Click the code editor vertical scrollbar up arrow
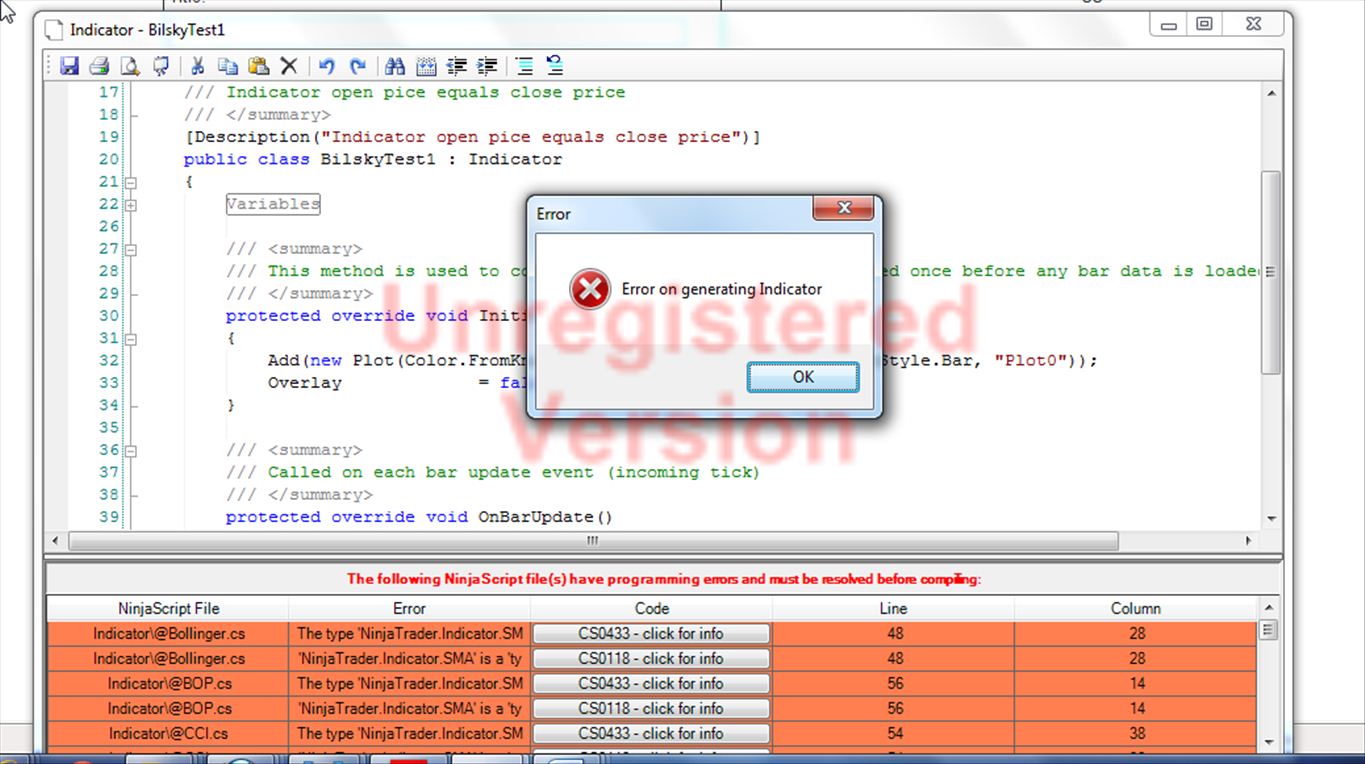1365x764 pixels. point(1271,93)
